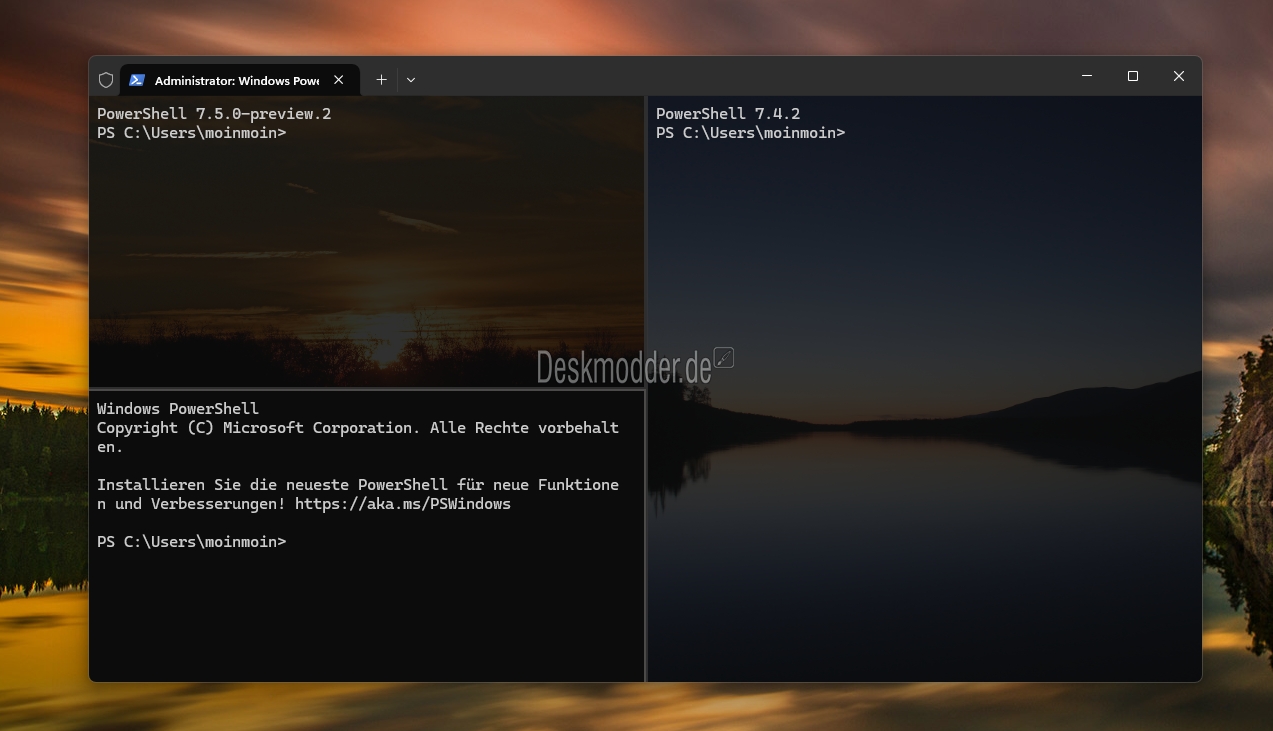Click the PowerShell 7.5.0-preview.2 header text

214,114
